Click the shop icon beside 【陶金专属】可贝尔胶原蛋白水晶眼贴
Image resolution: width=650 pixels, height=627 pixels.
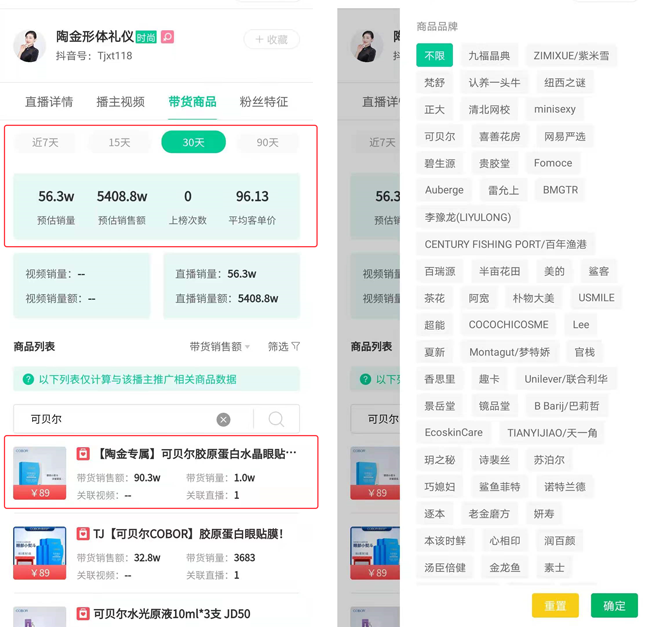point(83,454)
